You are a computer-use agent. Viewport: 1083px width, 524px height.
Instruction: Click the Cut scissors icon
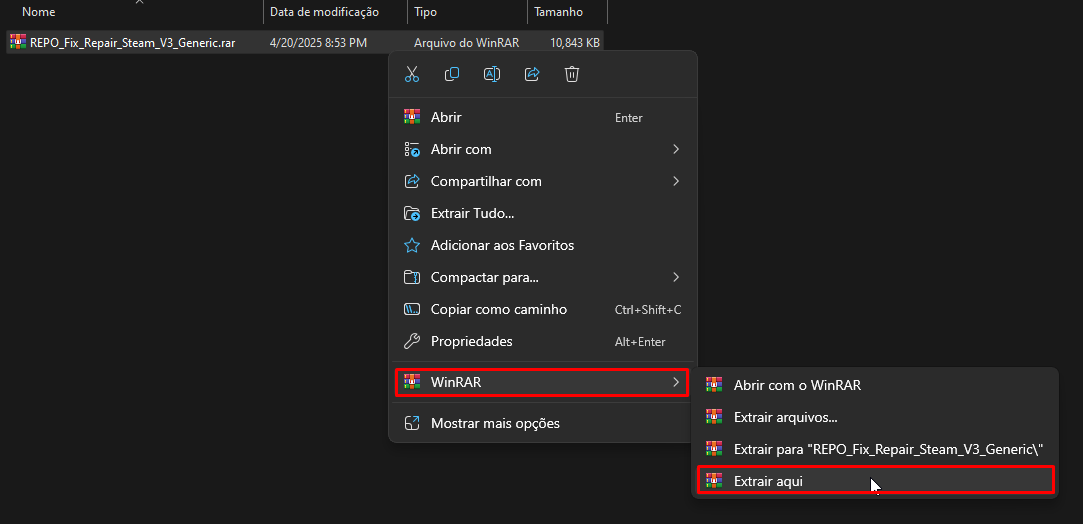[412, 75]
